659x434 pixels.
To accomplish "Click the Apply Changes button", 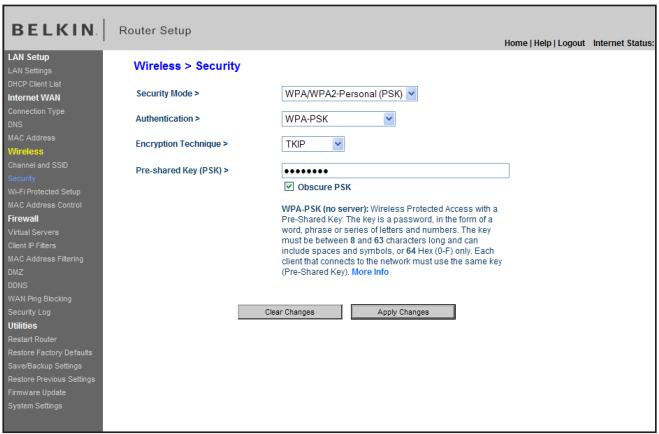I will (x=403, y=312).
